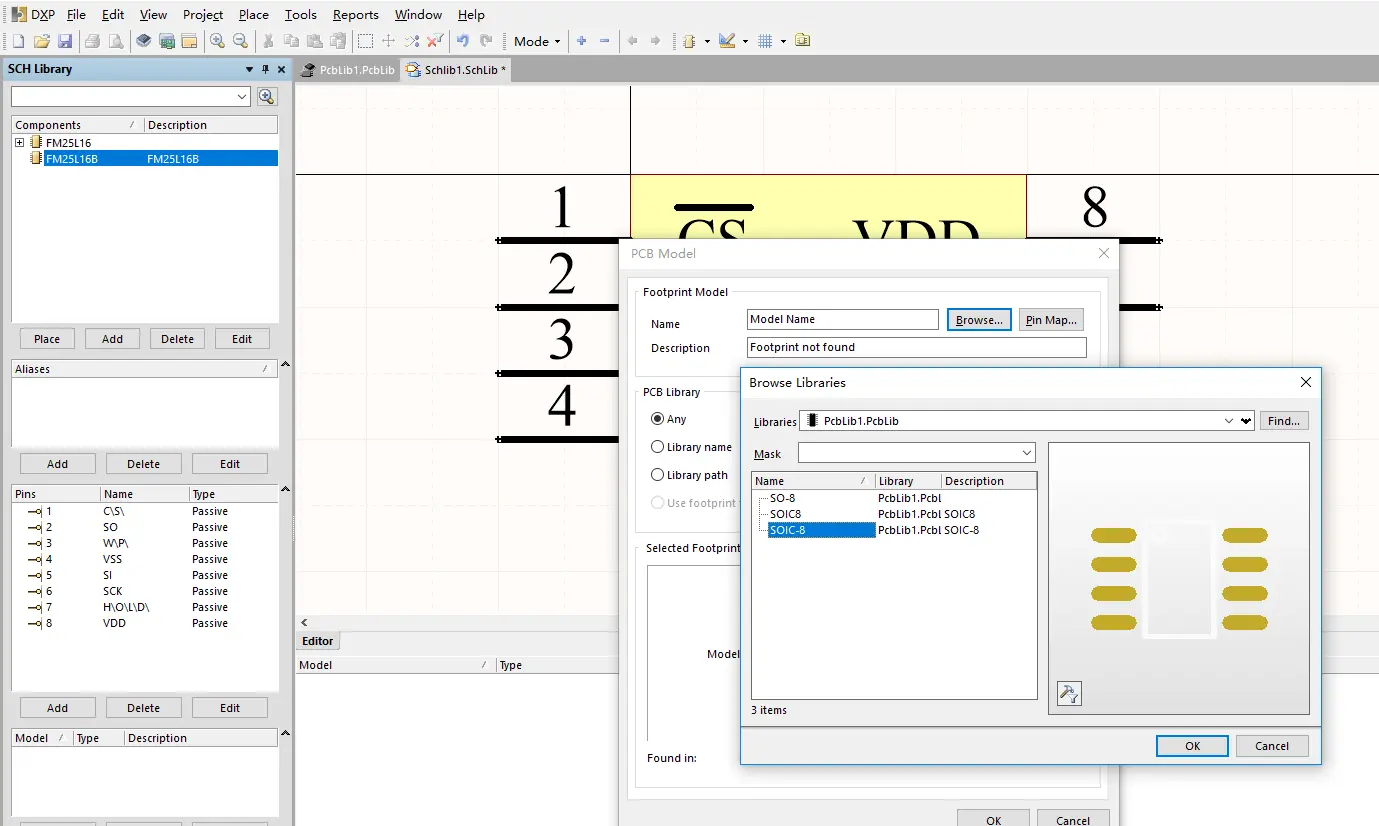
Task: Switch to the PcbLib1.PcbLib tab
Action: tap(349, 70)
